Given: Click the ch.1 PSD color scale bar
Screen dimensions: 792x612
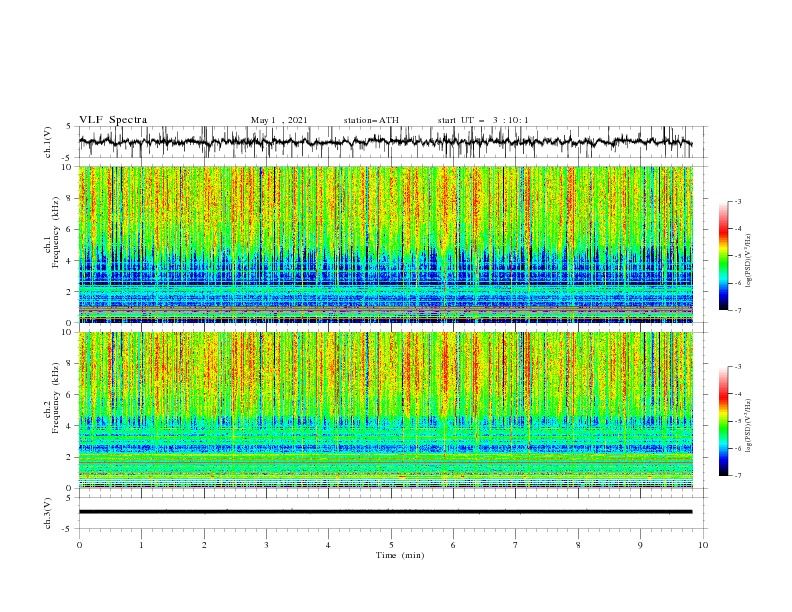Looking at the screenshot, I should [723, 256].
